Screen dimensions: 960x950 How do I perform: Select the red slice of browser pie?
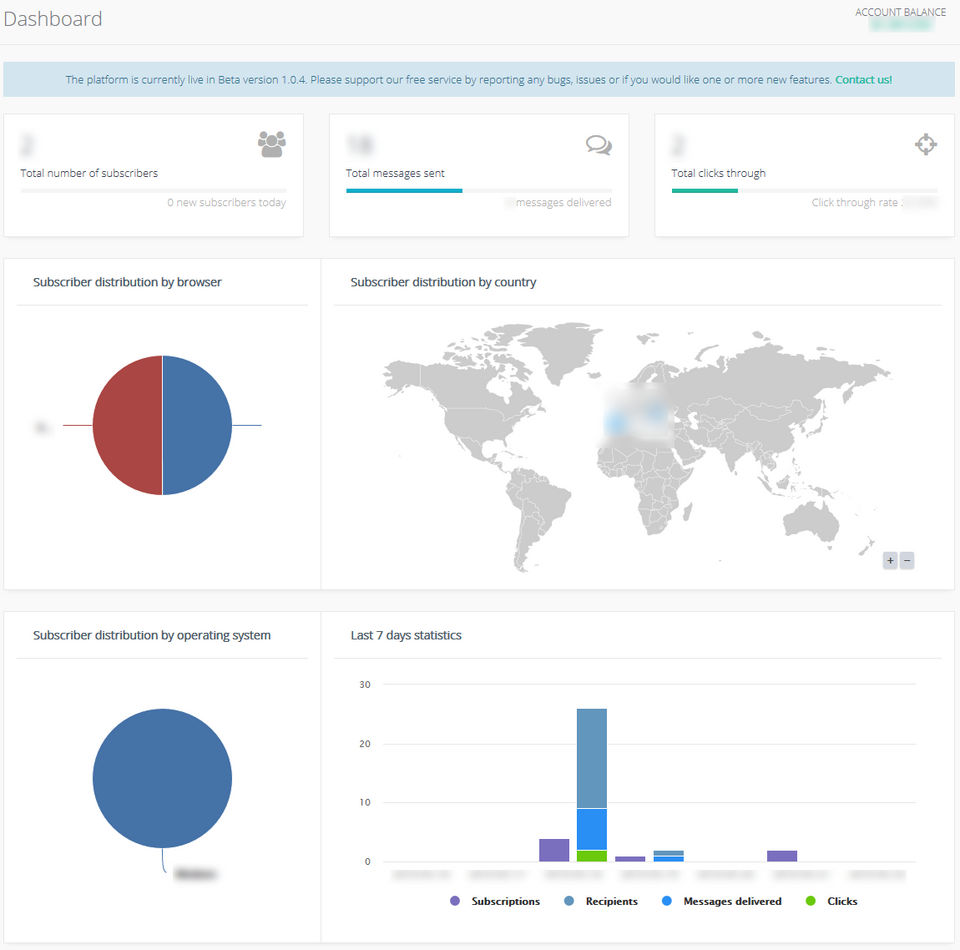[127, 425]
